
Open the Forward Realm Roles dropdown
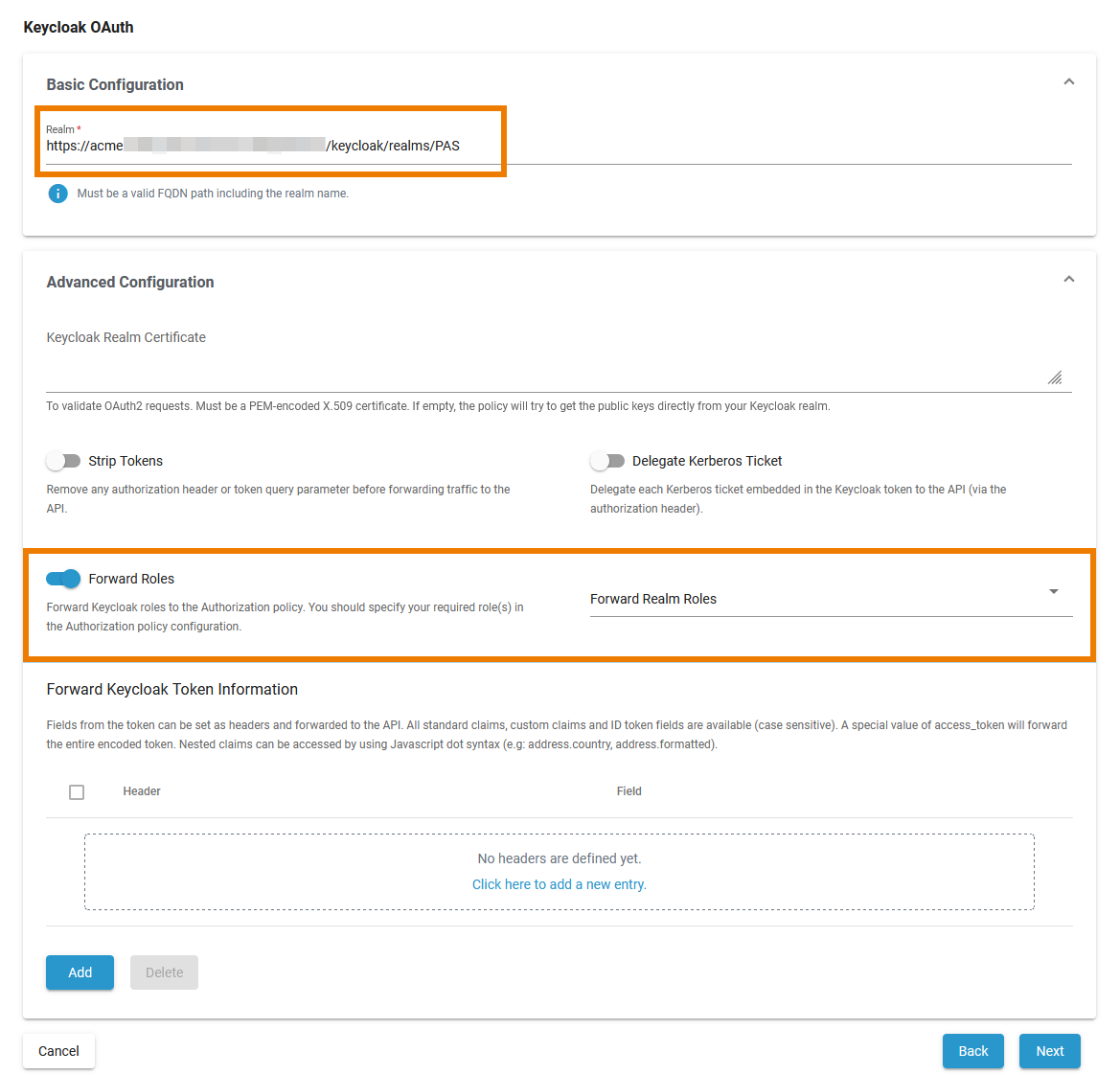1053,592
